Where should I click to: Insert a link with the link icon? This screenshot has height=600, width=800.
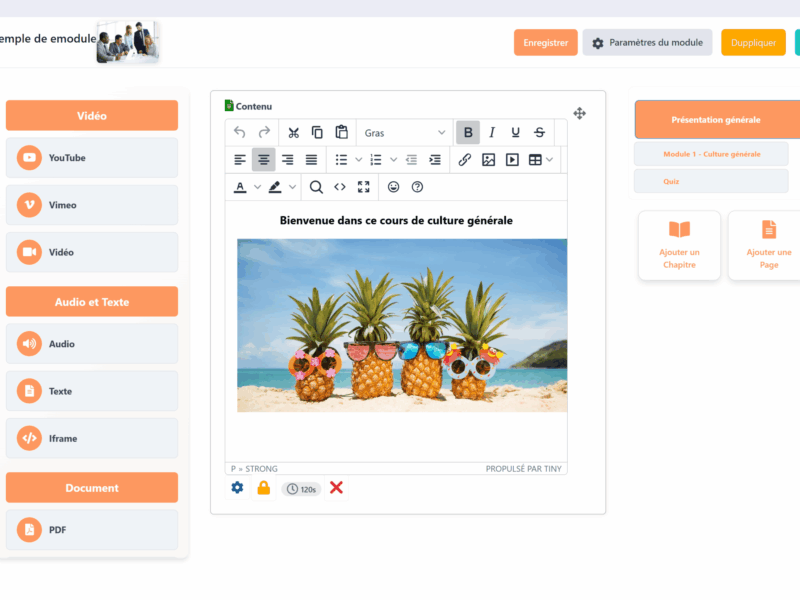[x=463, y=160]
